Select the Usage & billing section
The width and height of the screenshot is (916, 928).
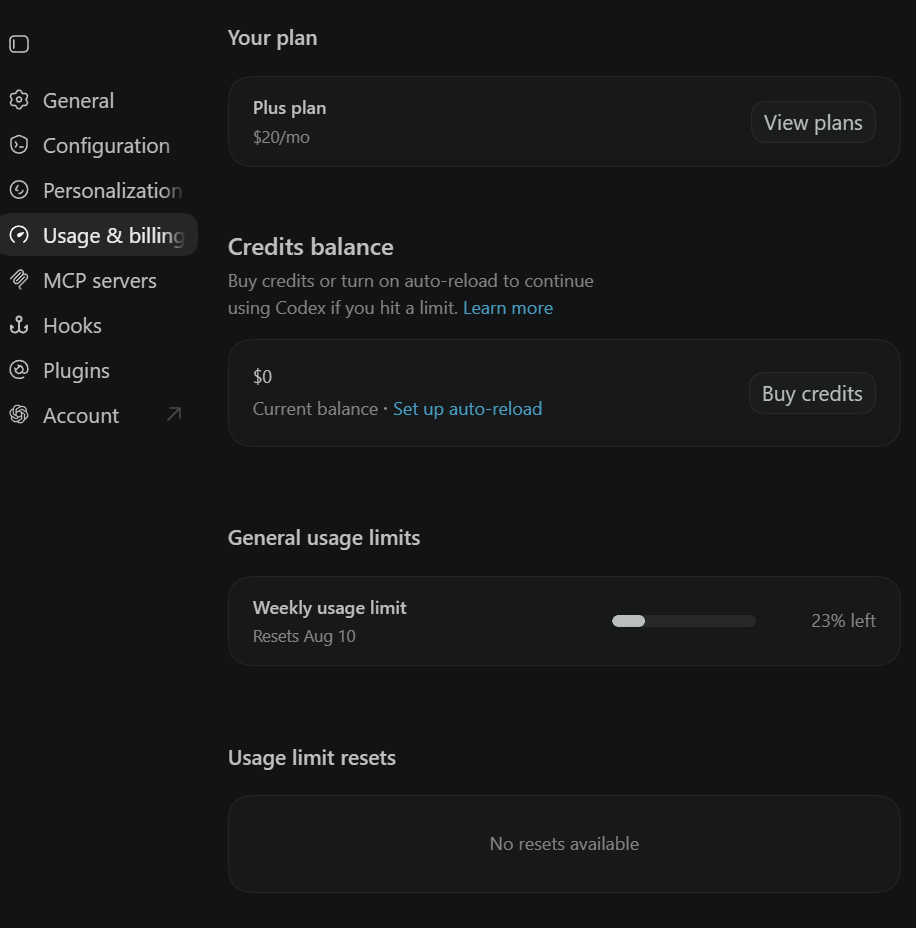pyautogui.click(x=98, y=235)
